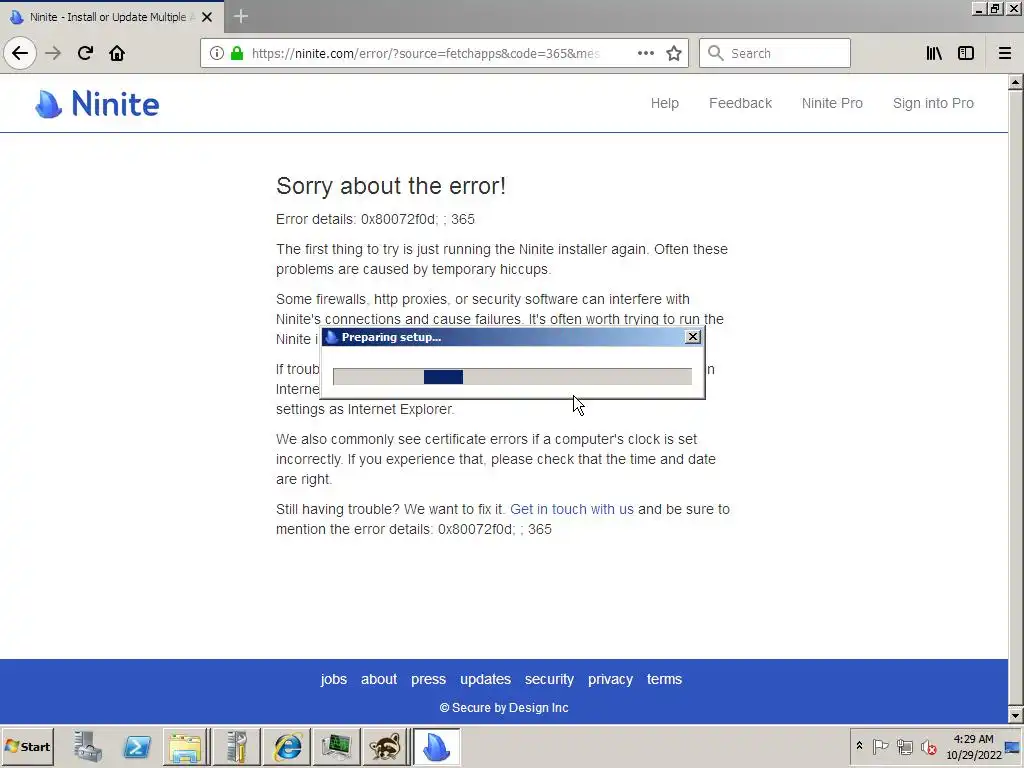Open the raccoon icon app in taskbar

tap(386, 746)
